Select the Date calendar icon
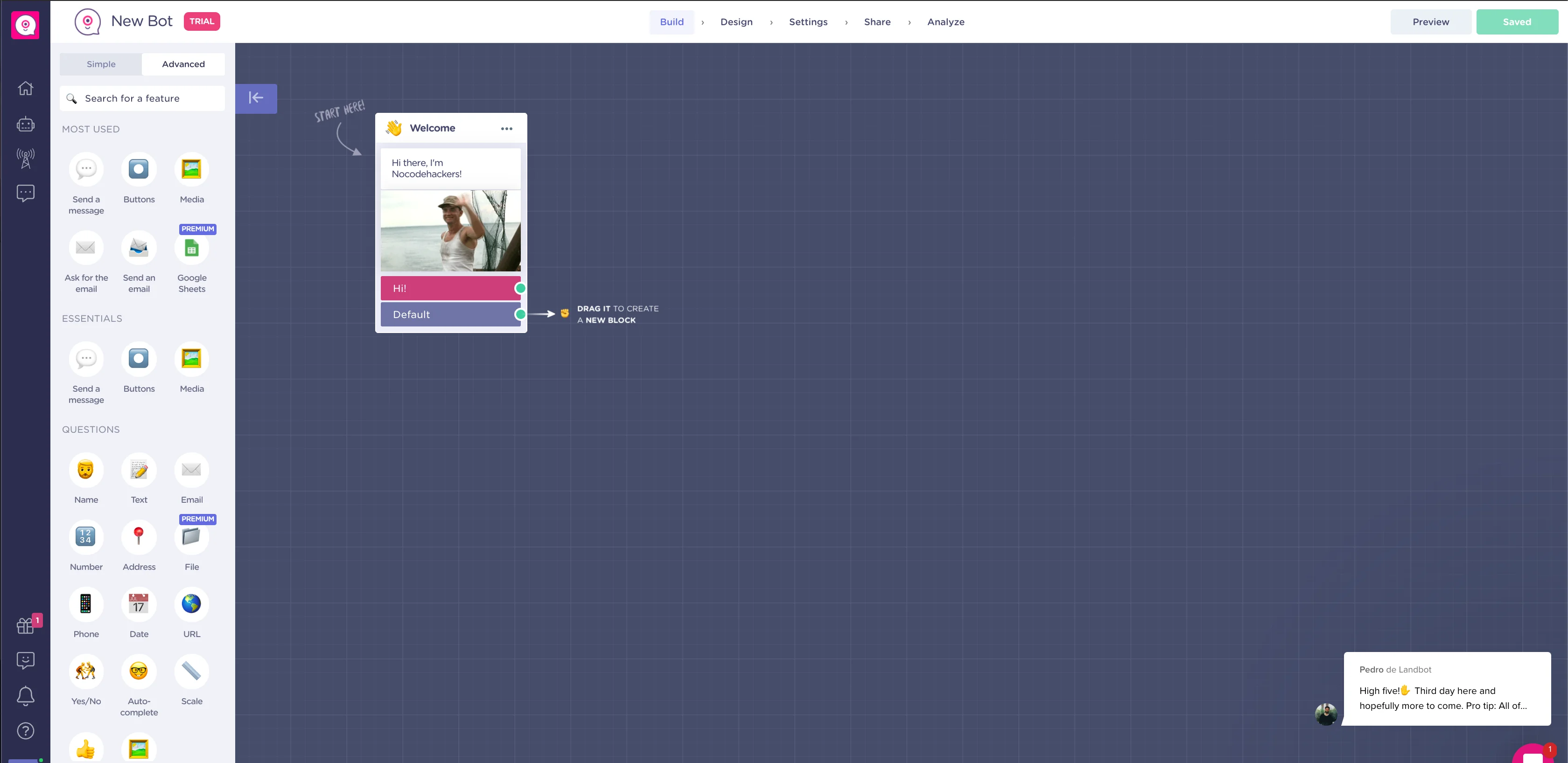The image size is (1568, 763). [x=139, y=604]
